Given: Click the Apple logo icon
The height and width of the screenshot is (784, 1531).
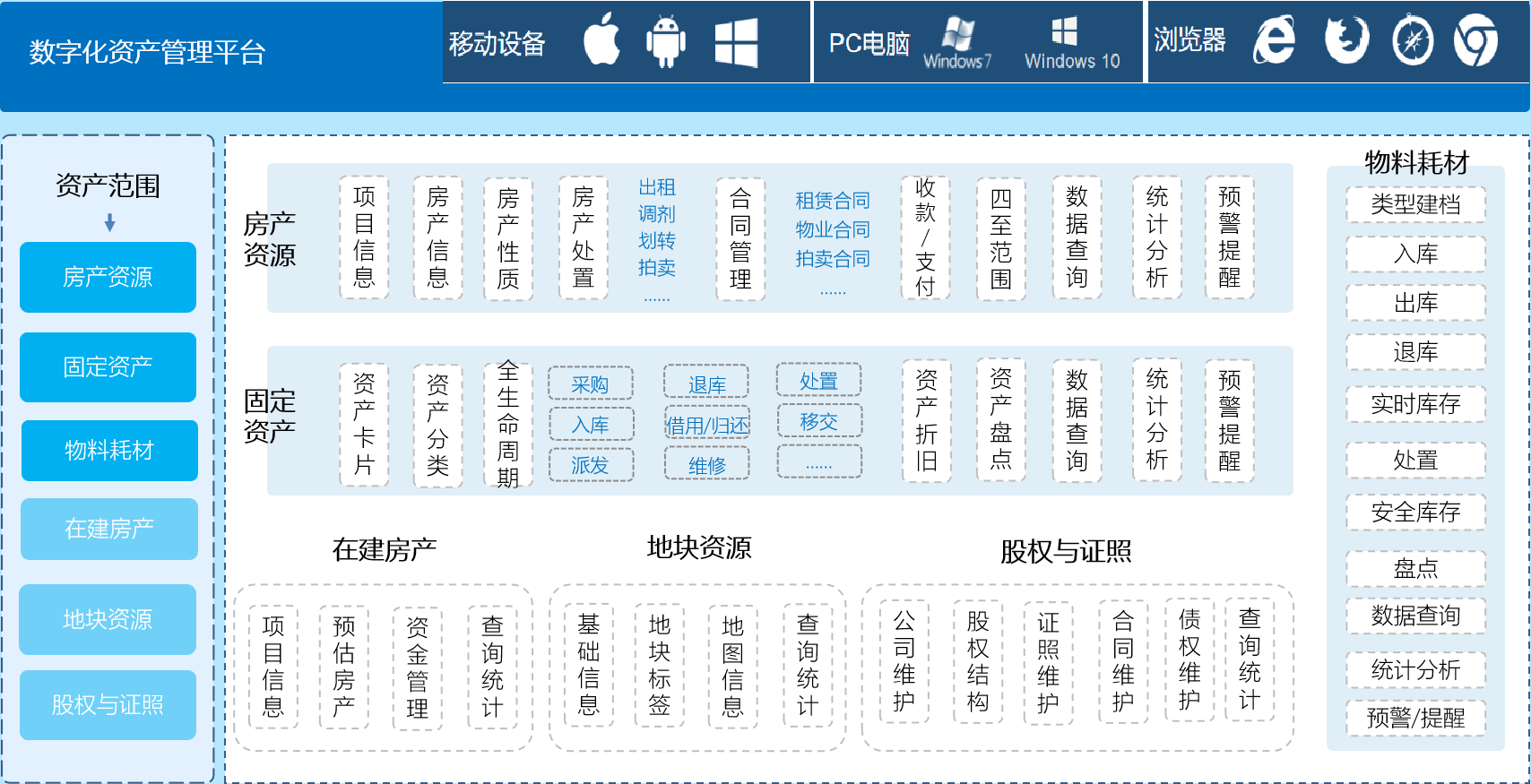Looking at the screenshot, I should coord(601,40).
